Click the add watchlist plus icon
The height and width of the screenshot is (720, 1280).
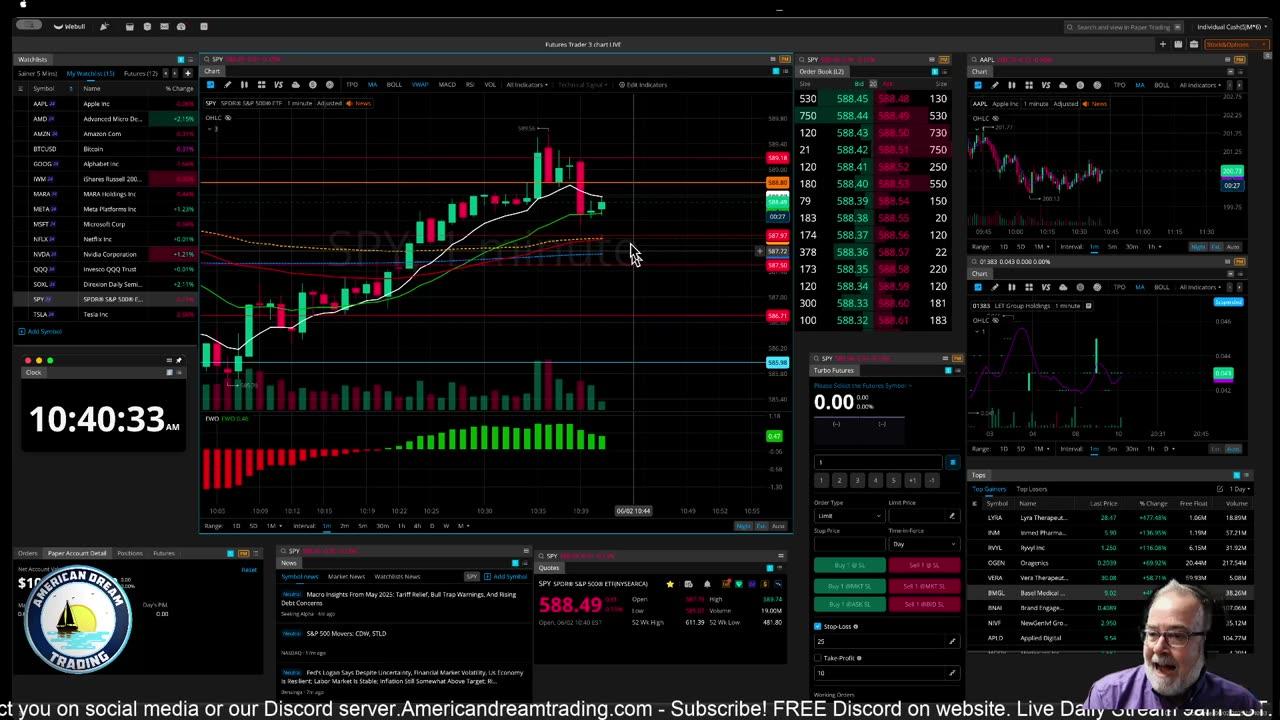[187, 73]
